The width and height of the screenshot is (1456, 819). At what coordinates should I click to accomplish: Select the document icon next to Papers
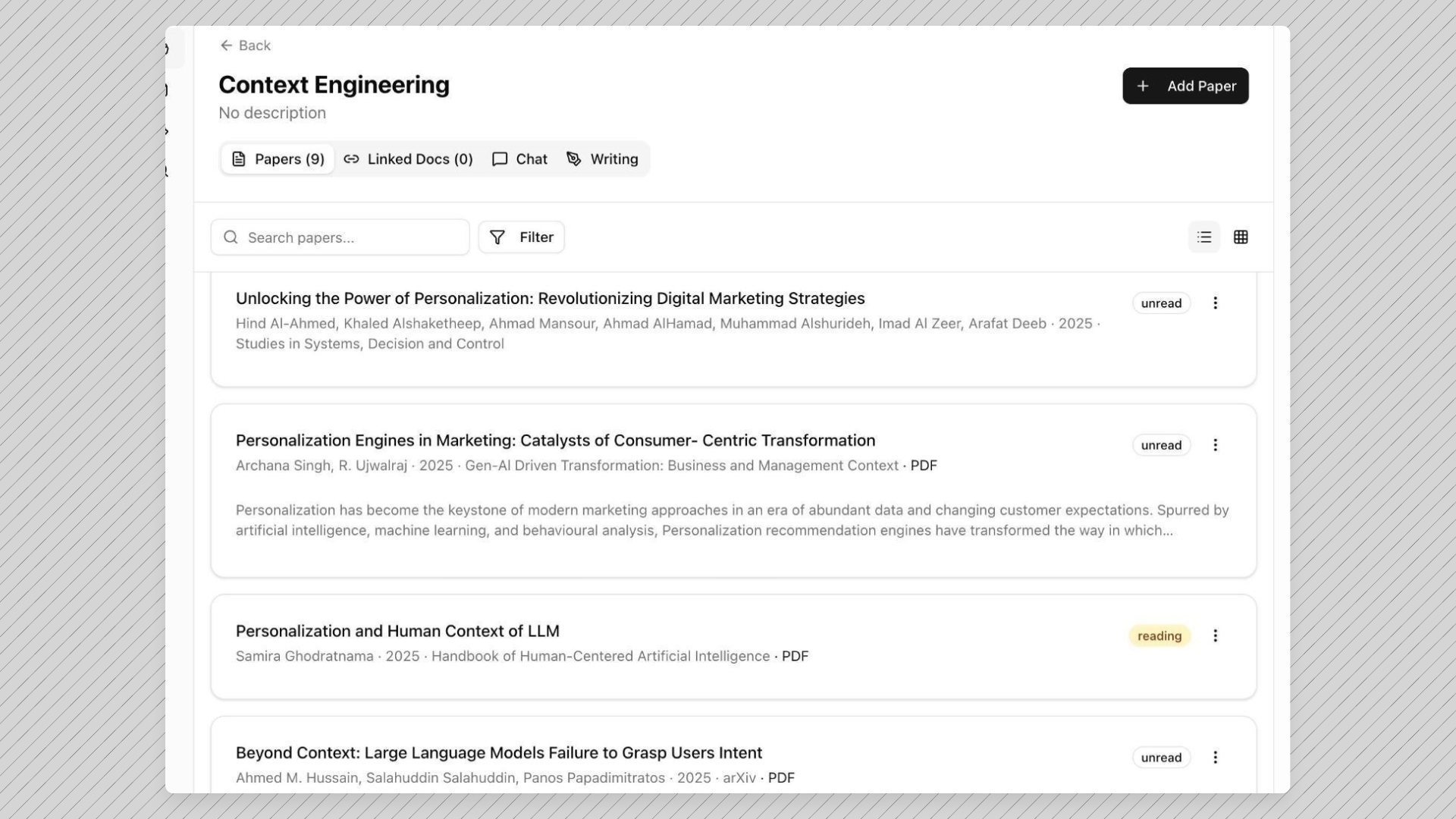point(238,159)
